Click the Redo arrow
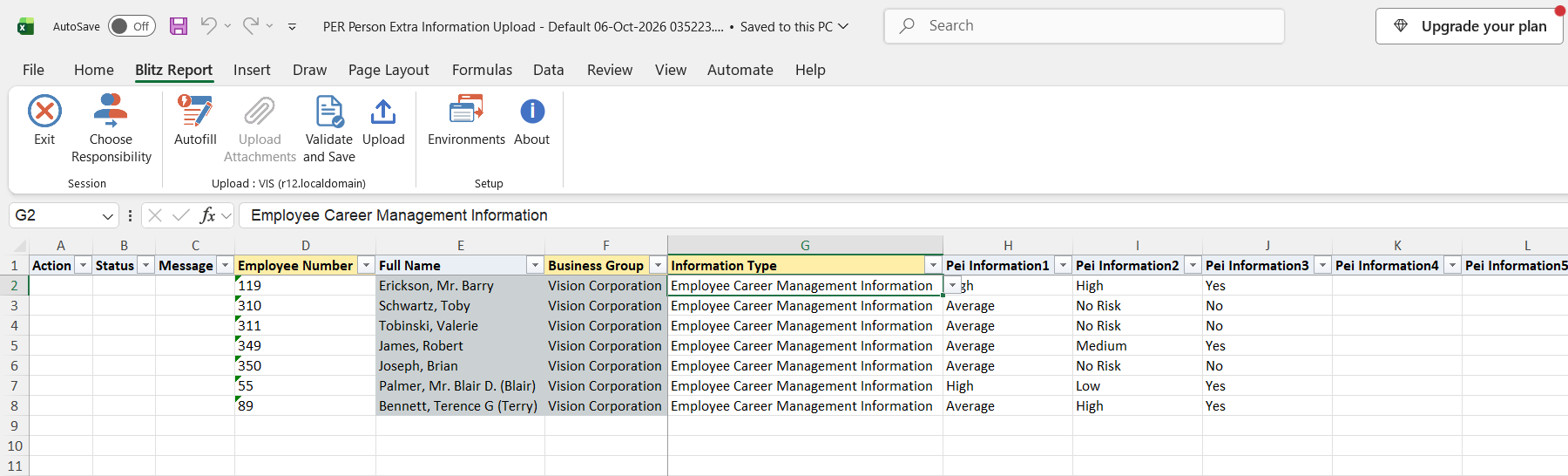This screenshot has width=1568, height=476. click(250, 25)
